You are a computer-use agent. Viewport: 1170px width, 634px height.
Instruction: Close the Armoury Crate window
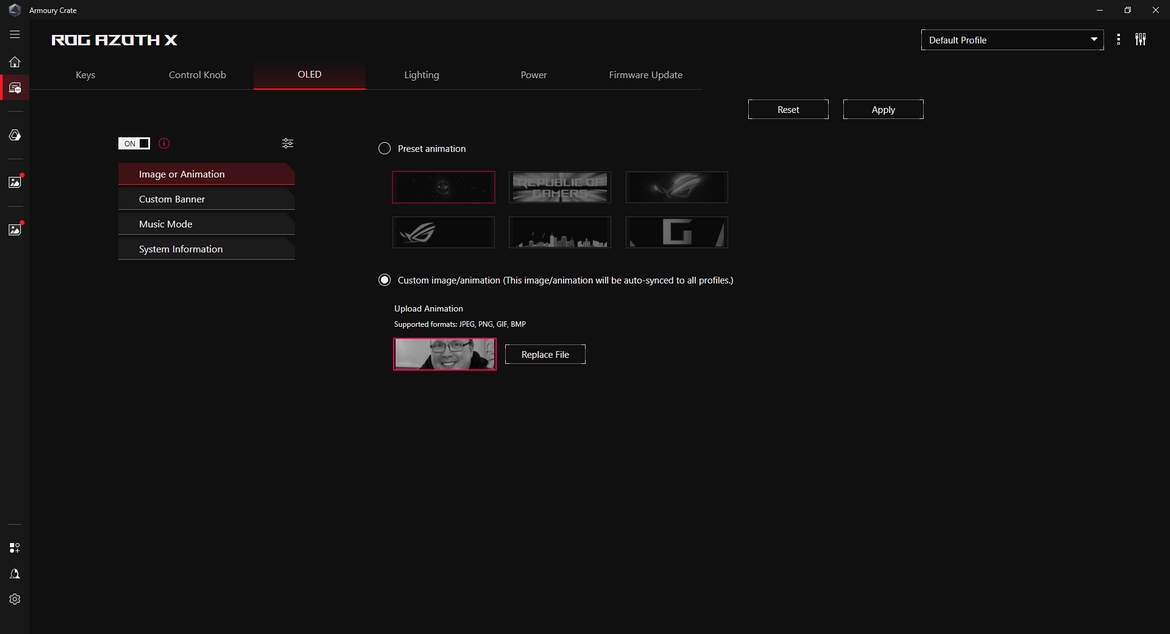coord(1155,10)
